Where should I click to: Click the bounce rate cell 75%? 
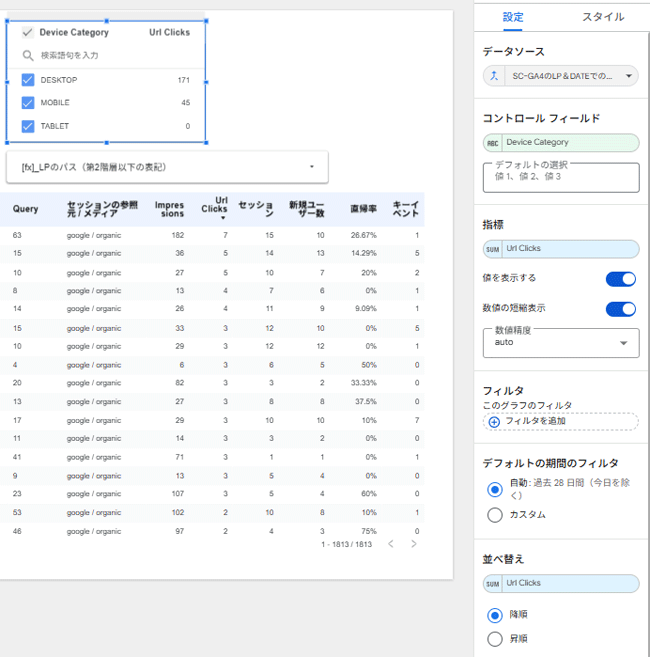369,531
